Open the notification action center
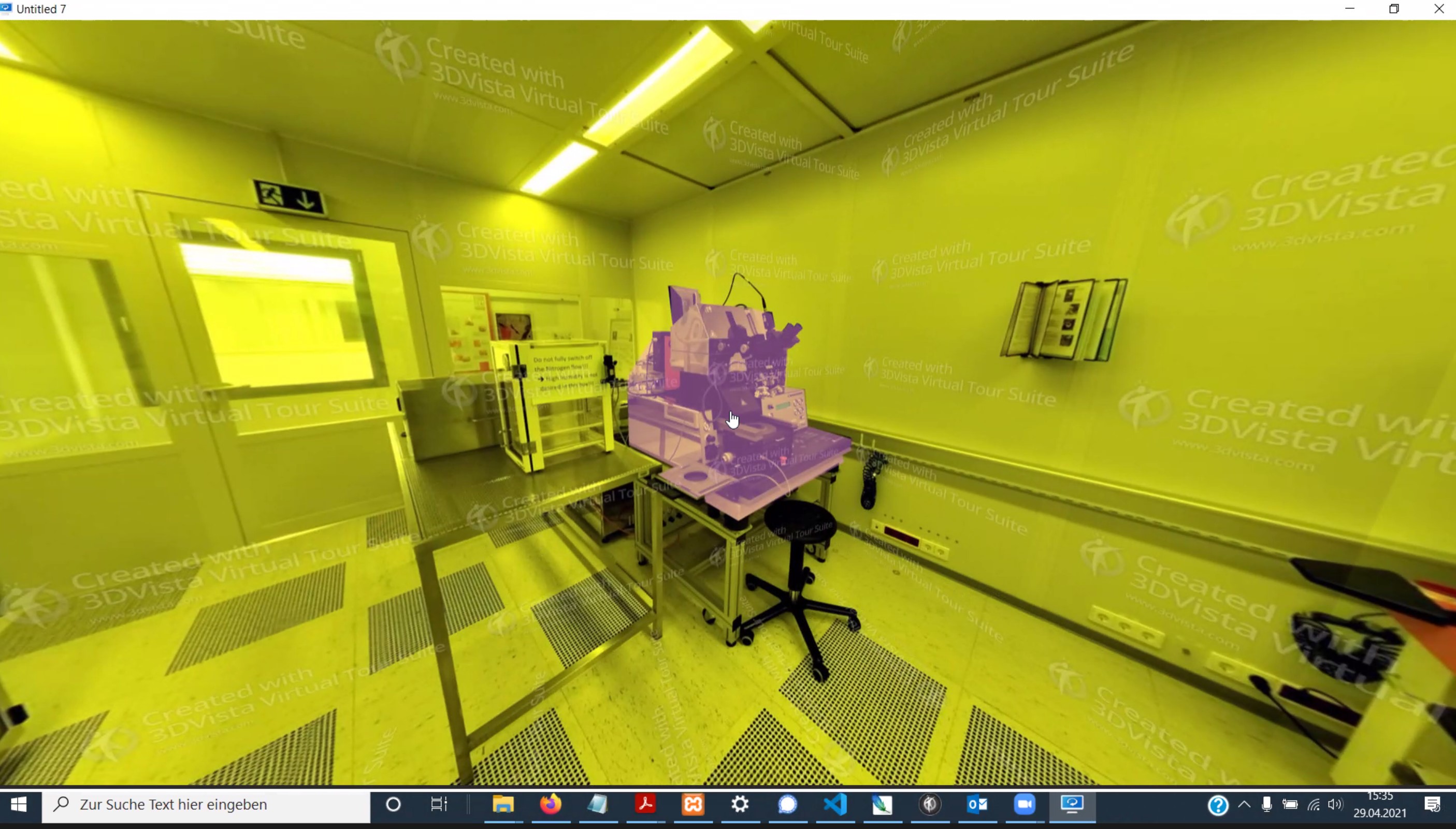1456x829 pixels. pyautogui.click(x=1433, y=805)
